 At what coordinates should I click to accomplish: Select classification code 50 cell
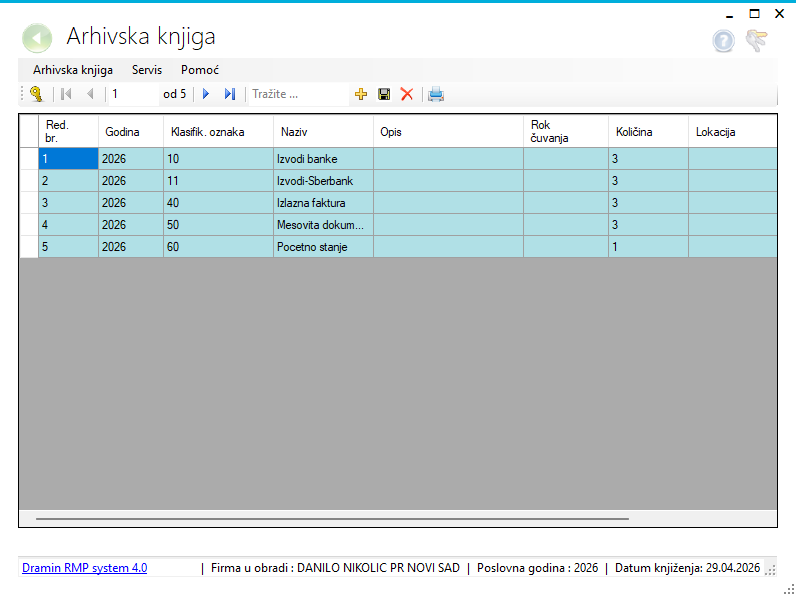(x=218, y=224)
